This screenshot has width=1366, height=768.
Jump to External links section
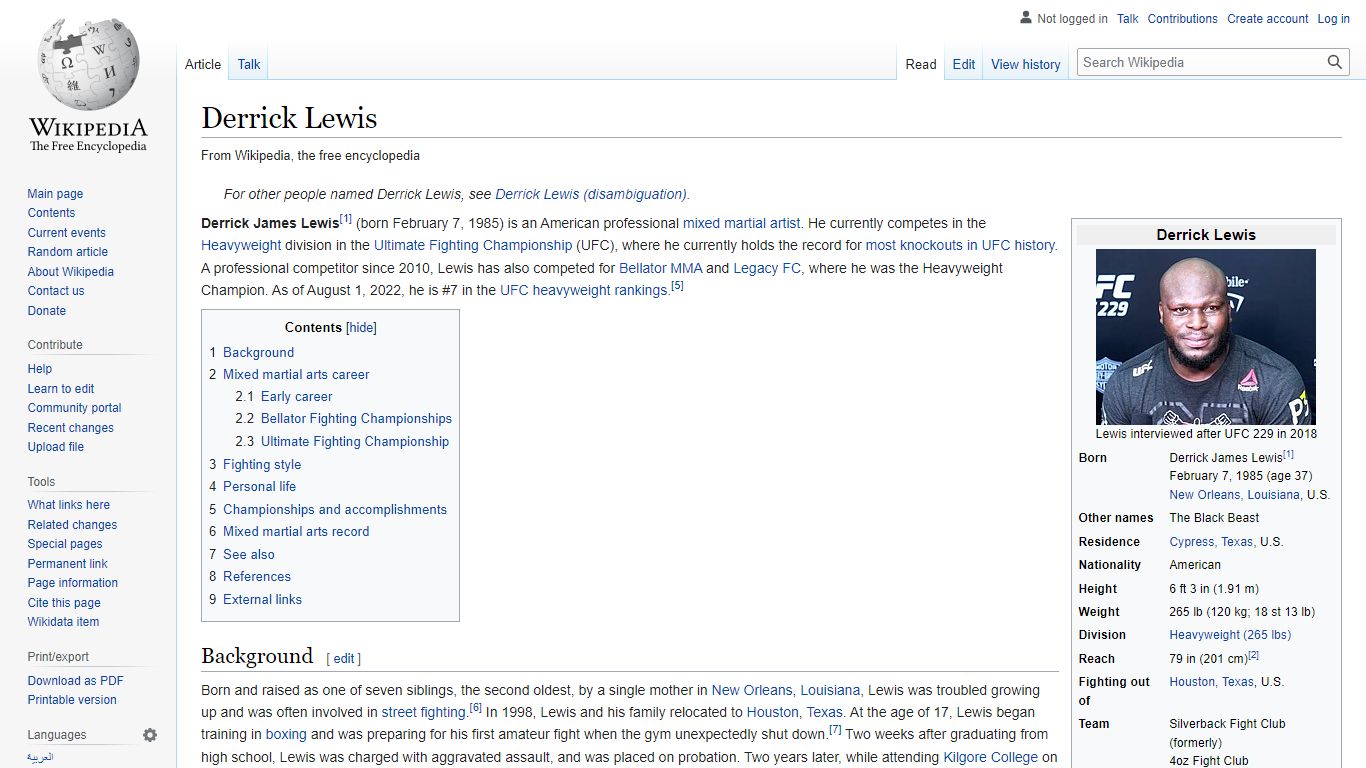[262, 599]
